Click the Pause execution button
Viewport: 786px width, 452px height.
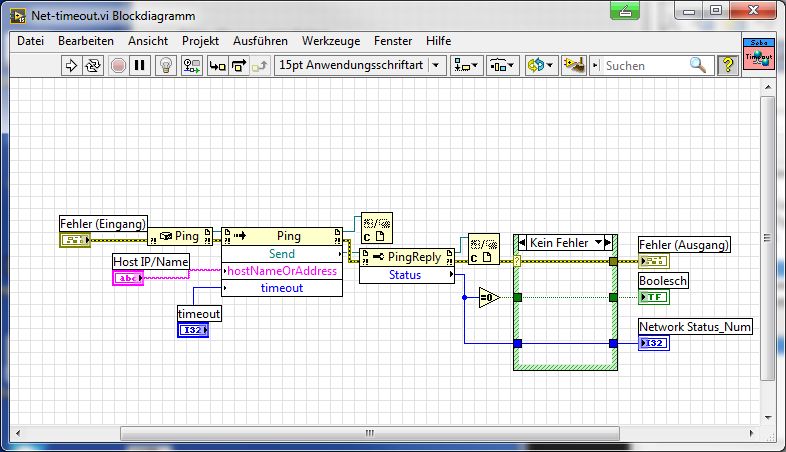(140, 66)
